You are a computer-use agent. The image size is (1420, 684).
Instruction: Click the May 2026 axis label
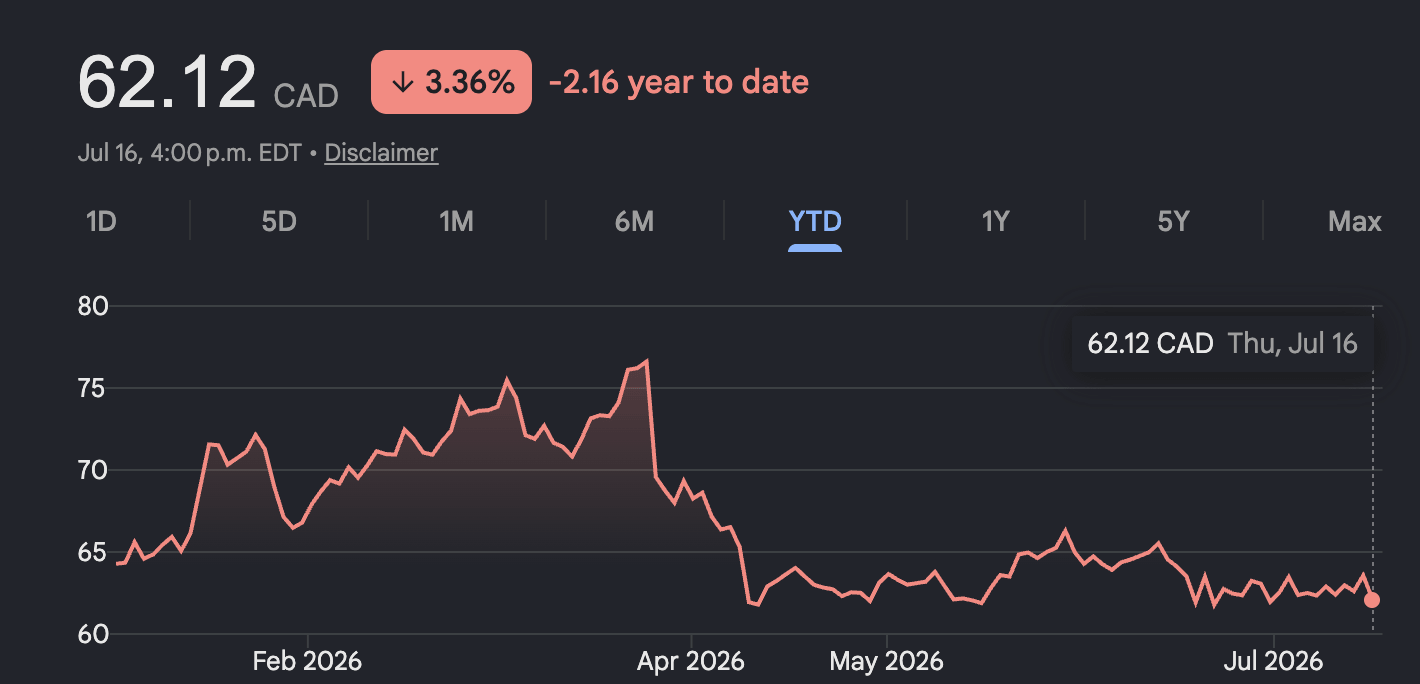pyautogui.click(x=886, y=661)
